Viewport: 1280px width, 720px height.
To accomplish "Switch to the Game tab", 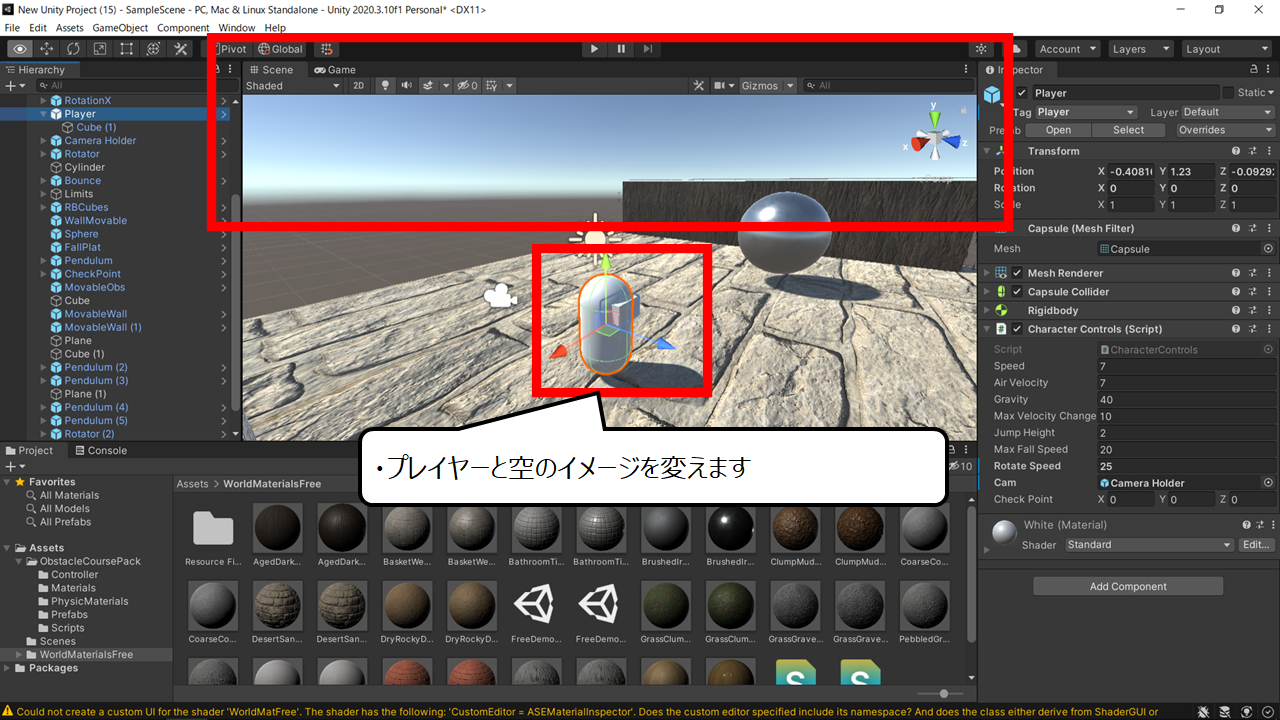I will click(335, 70).
